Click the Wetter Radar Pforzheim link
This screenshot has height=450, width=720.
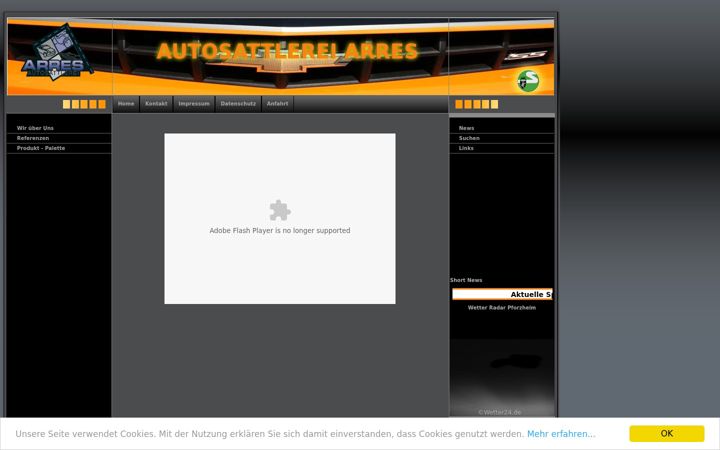click(x=501, y=308)
